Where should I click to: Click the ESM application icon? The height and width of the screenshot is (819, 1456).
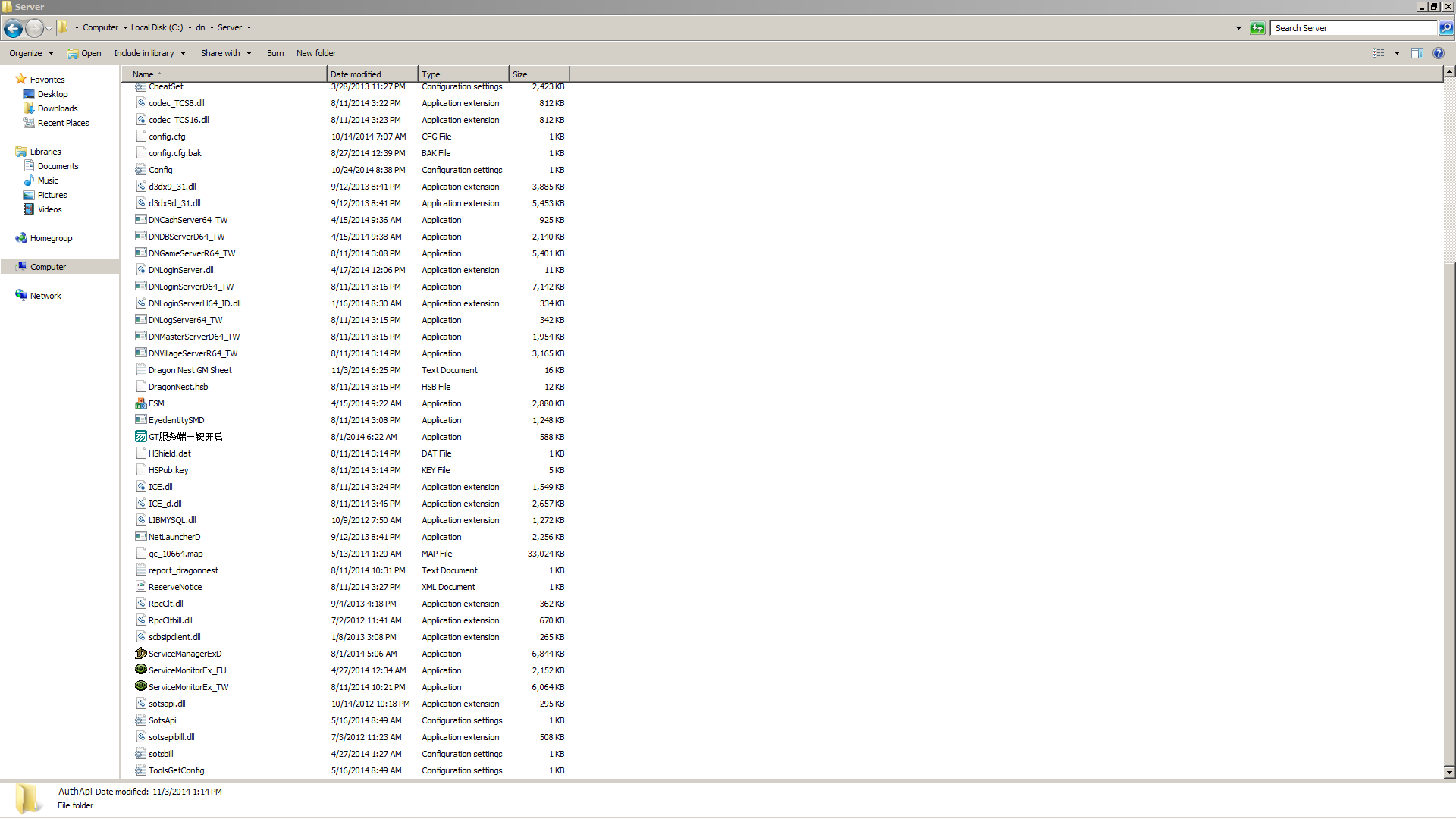[x=141, y=403]
